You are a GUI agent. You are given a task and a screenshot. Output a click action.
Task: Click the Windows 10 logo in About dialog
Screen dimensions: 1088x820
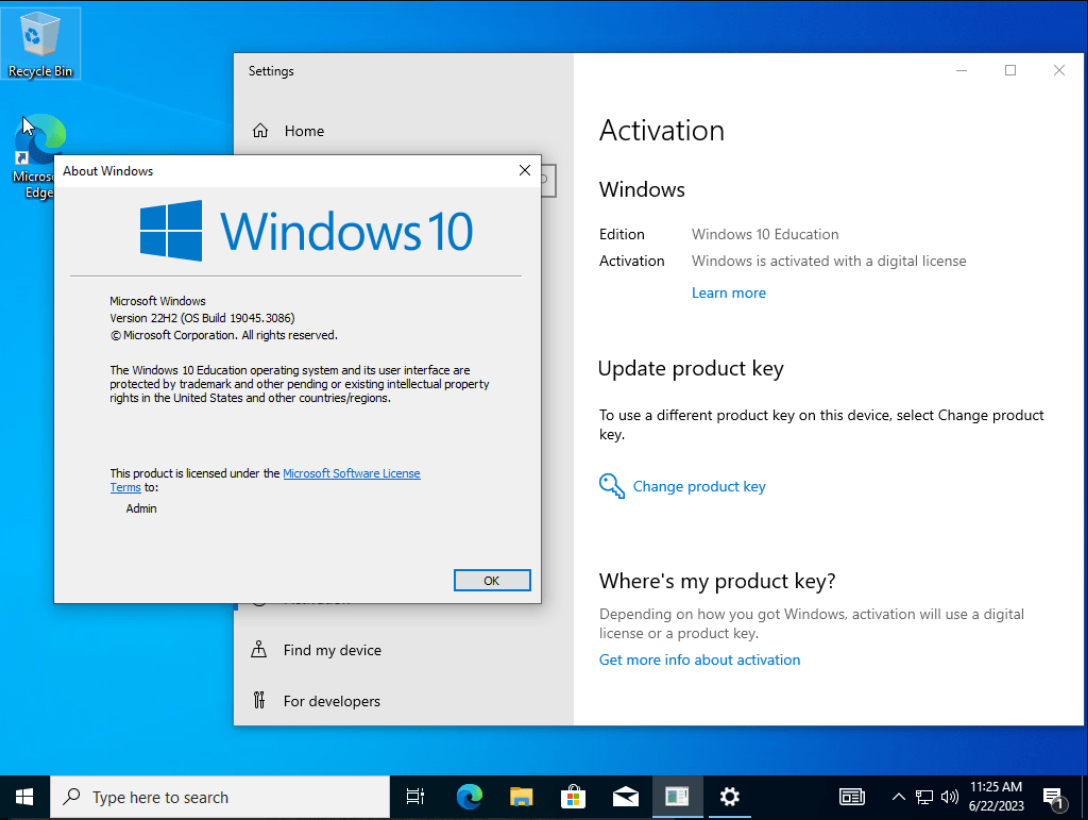point(306,231)
